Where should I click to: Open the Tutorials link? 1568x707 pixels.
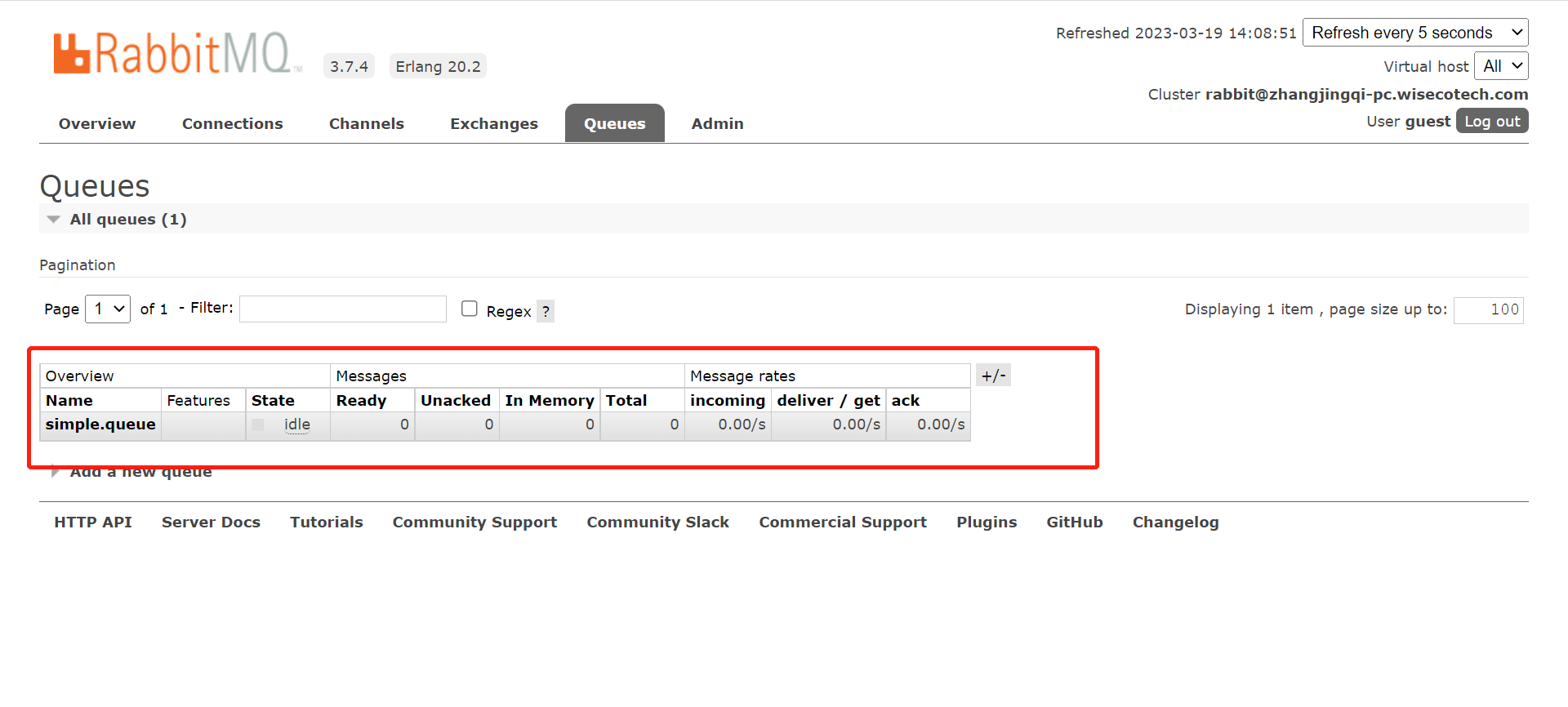[x=327, y=522]
